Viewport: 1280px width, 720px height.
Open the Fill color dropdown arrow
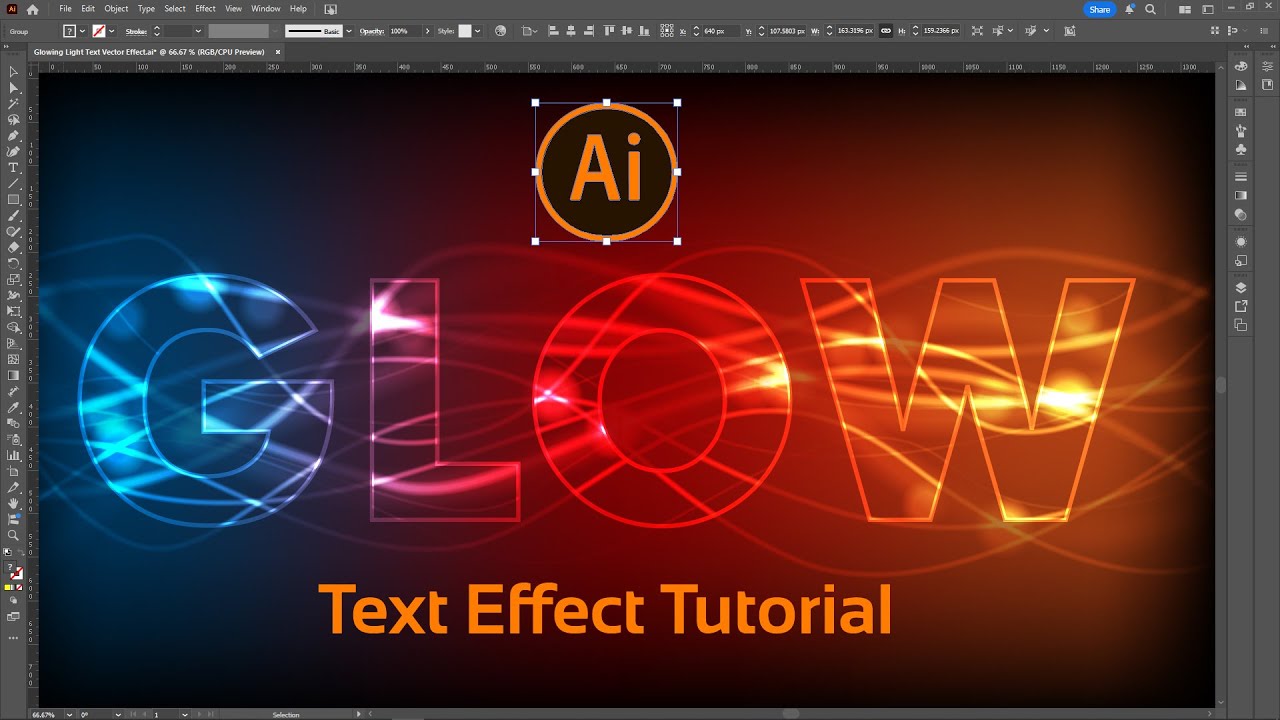84,31
